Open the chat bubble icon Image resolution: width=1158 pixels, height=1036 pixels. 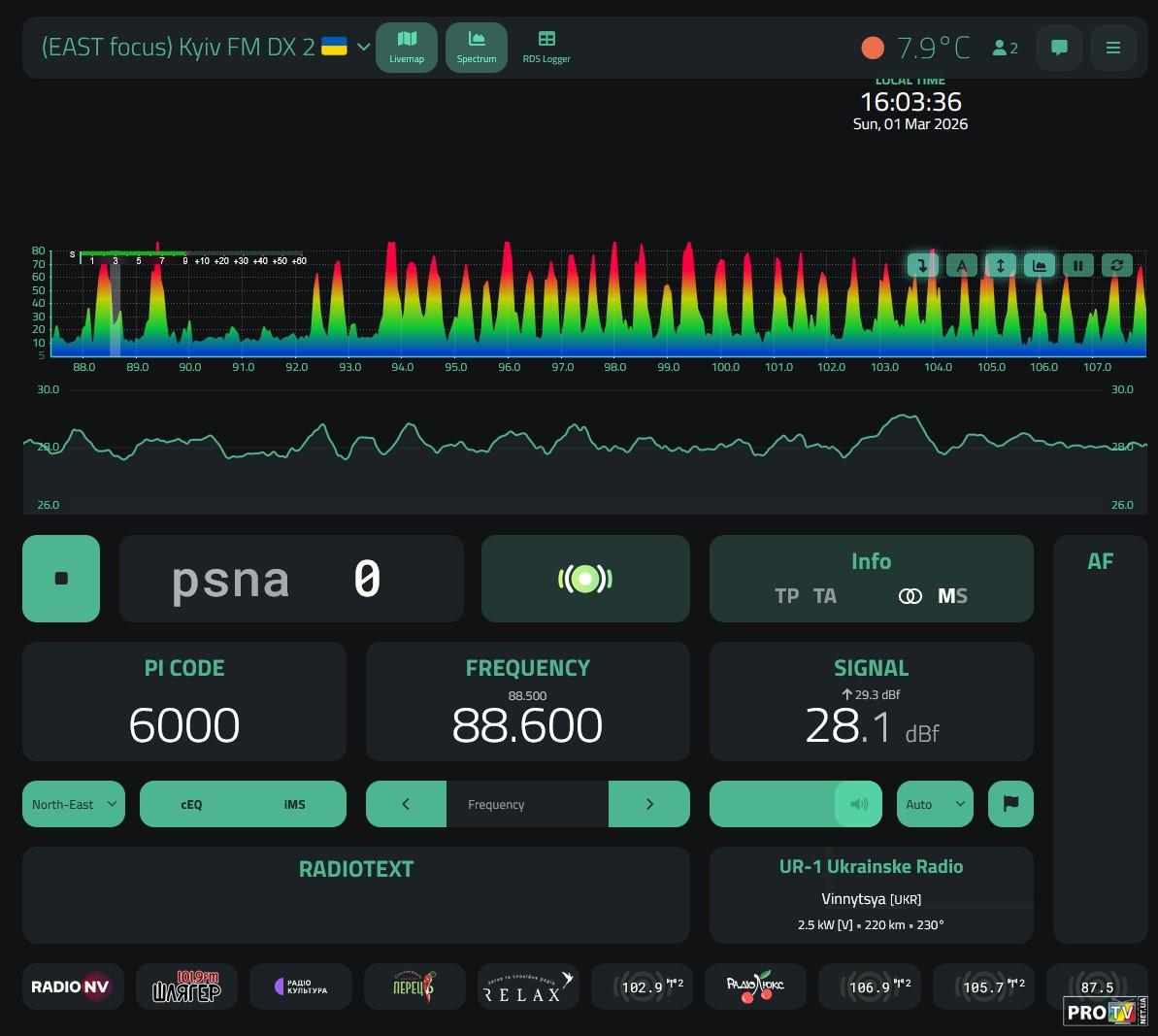(x=1059, y=48)
